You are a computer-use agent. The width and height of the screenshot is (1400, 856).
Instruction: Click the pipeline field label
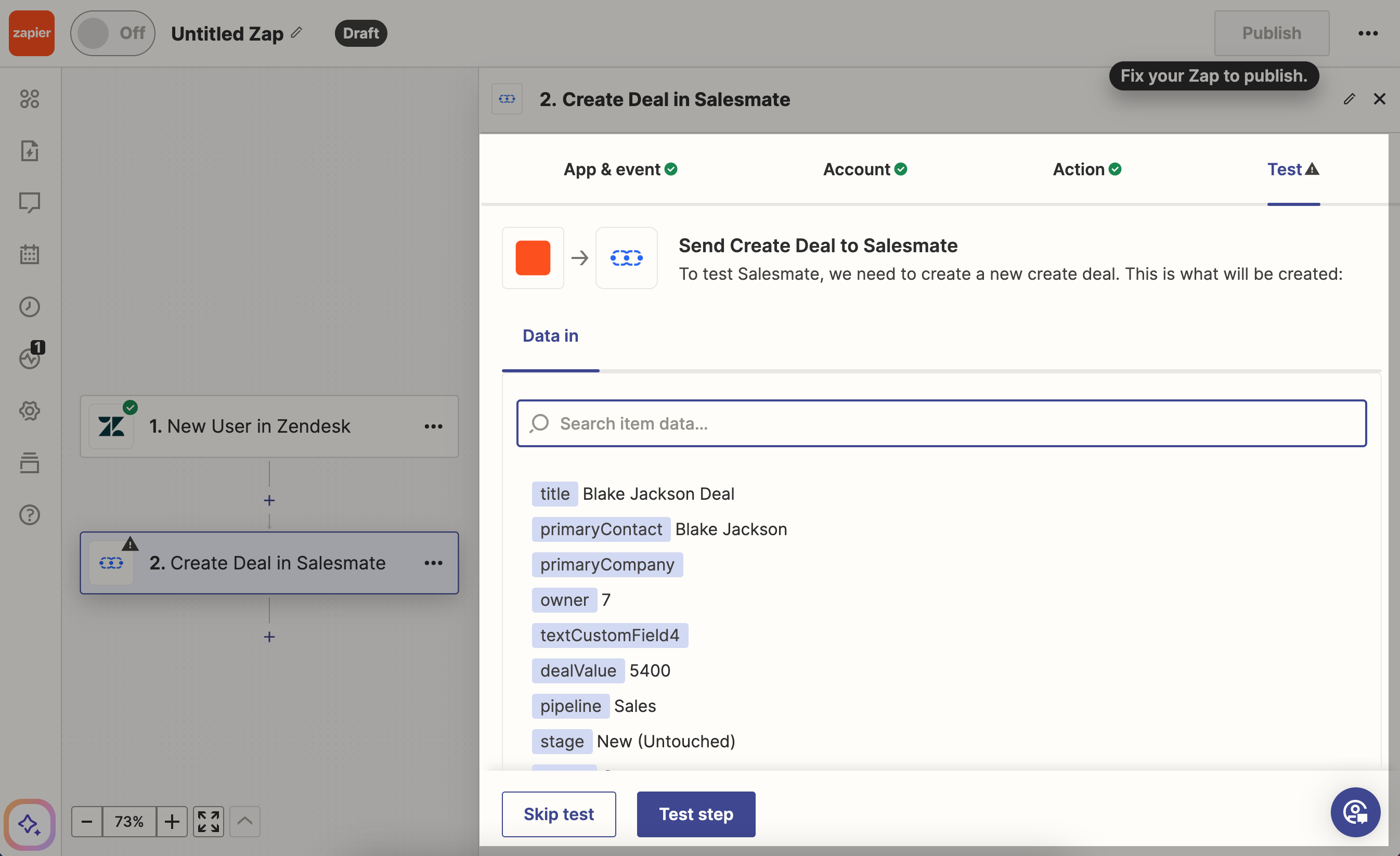coord(571,706)
